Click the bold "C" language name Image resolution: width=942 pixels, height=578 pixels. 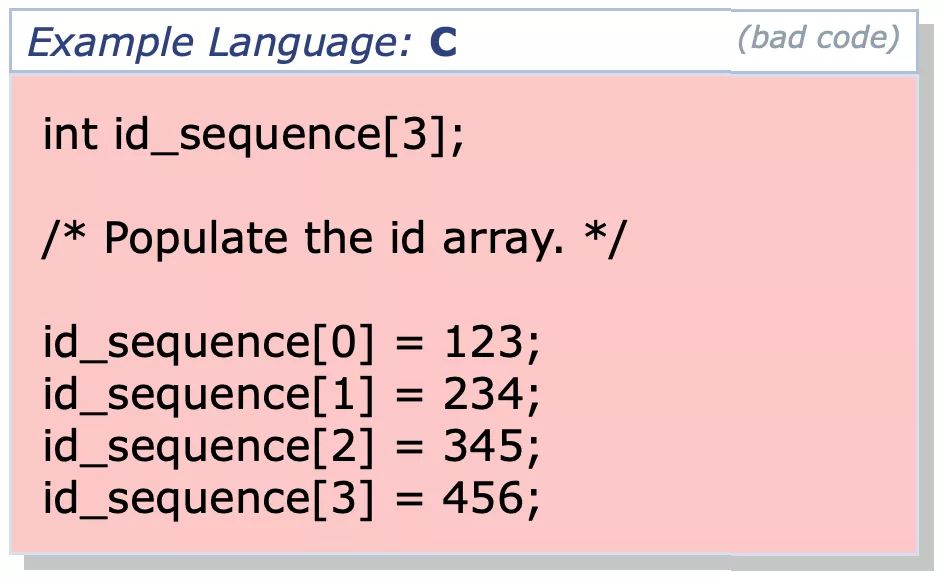coord(443,43)
